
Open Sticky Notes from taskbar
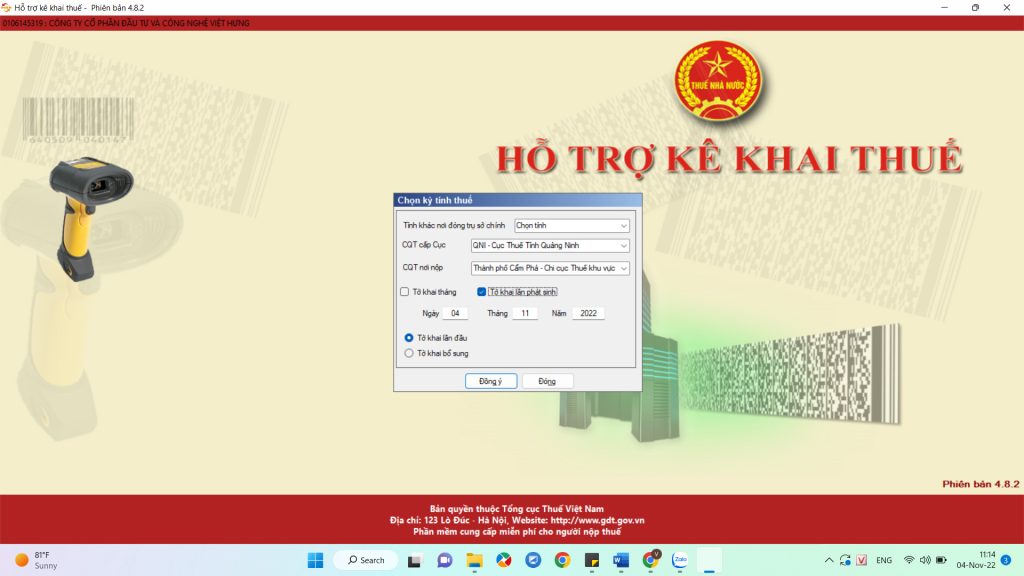(592, 560)
